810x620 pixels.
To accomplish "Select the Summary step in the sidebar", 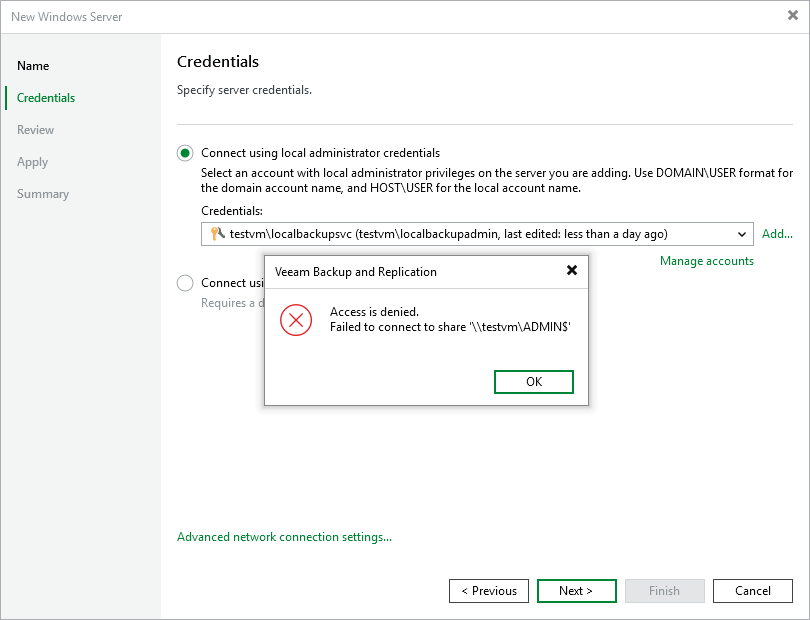I will 43,194.
